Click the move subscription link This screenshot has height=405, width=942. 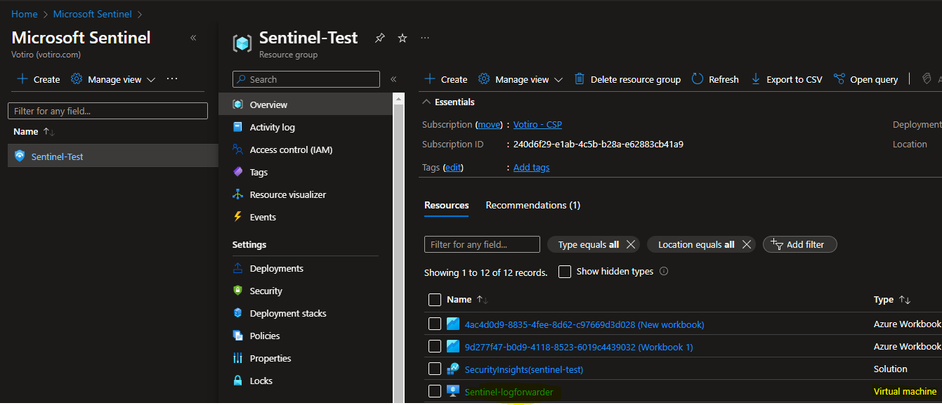point(489,124)
